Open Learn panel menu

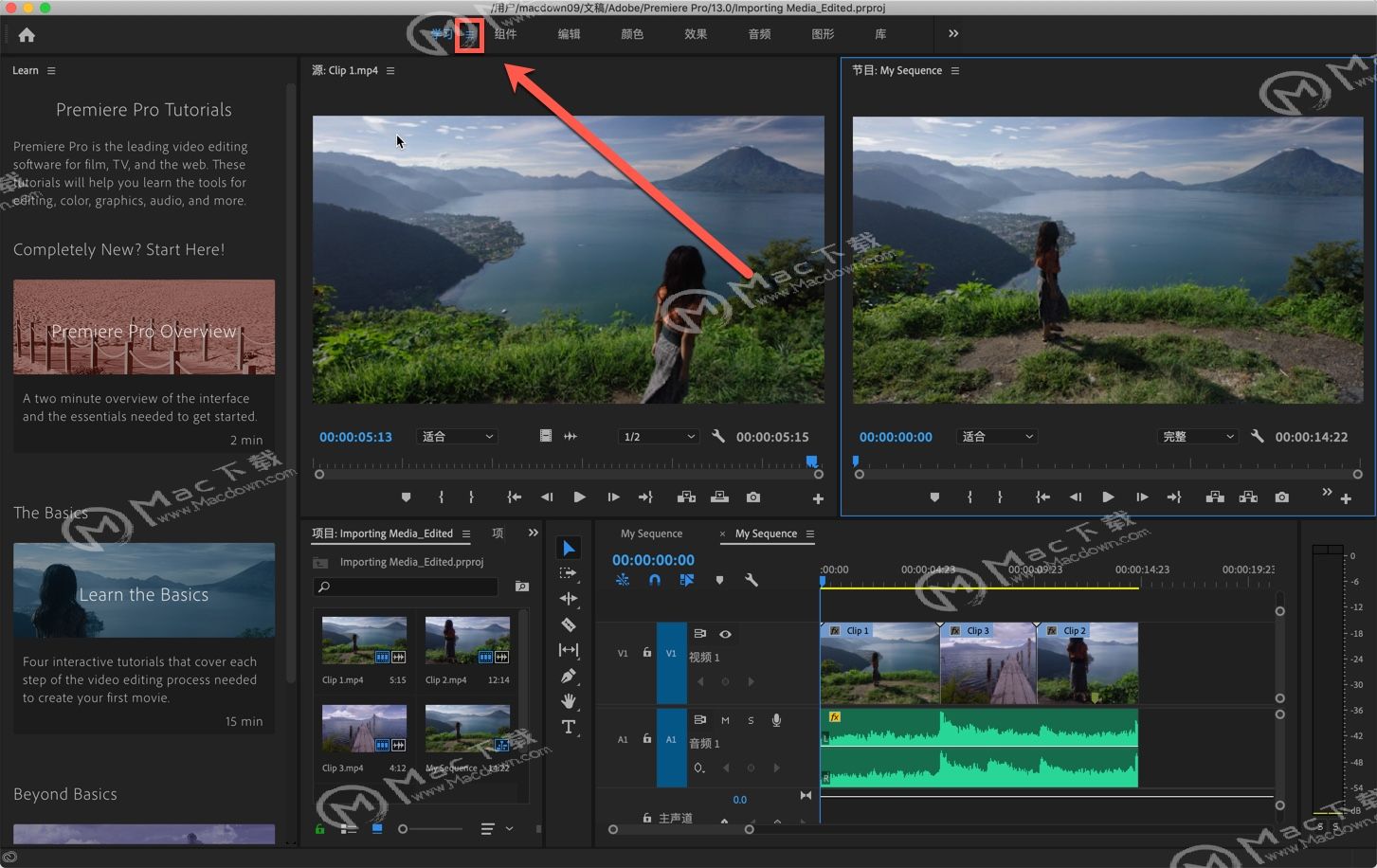[51, 71]
